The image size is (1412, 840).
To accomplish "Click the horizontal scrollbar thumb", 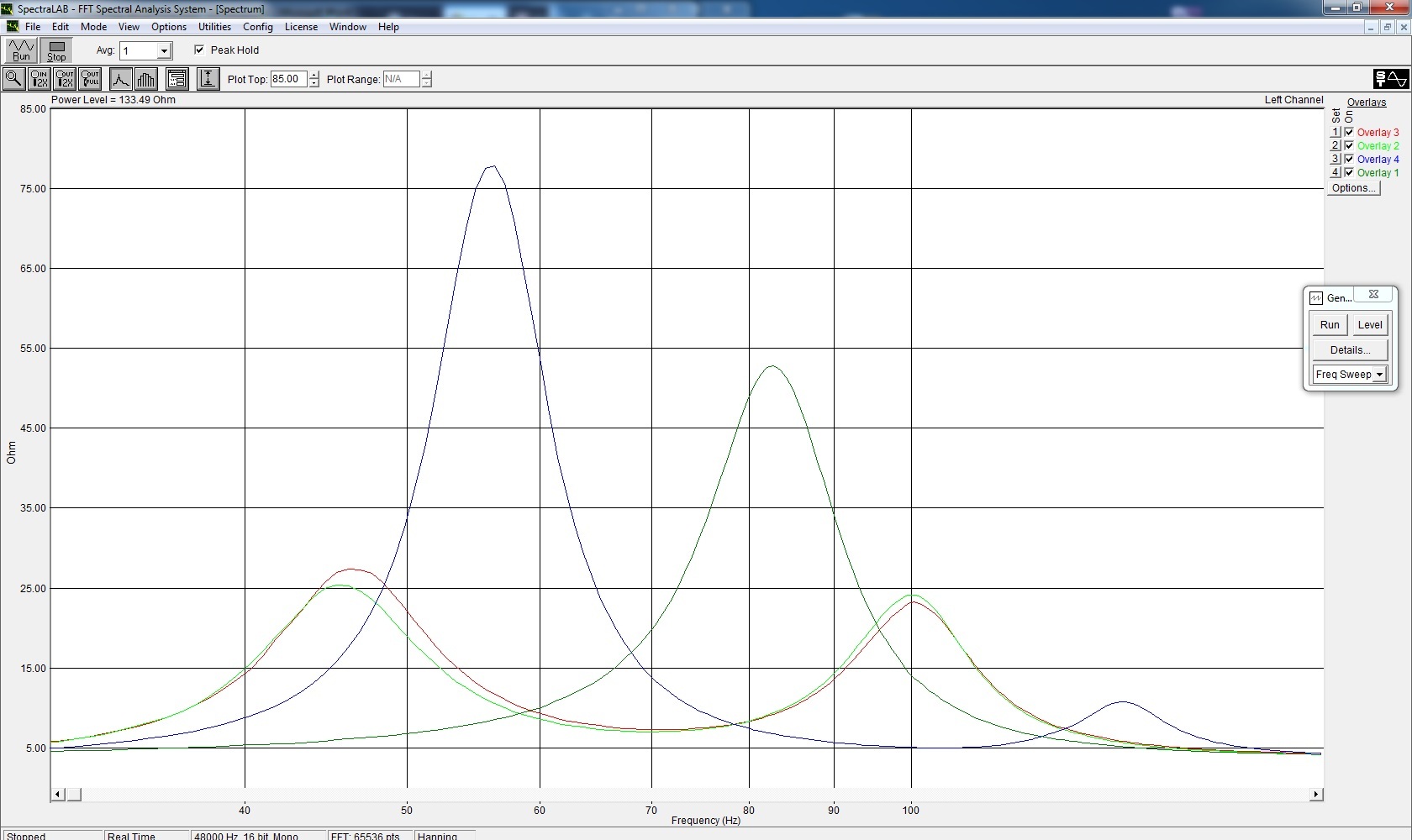I will [x=74, y=795].
